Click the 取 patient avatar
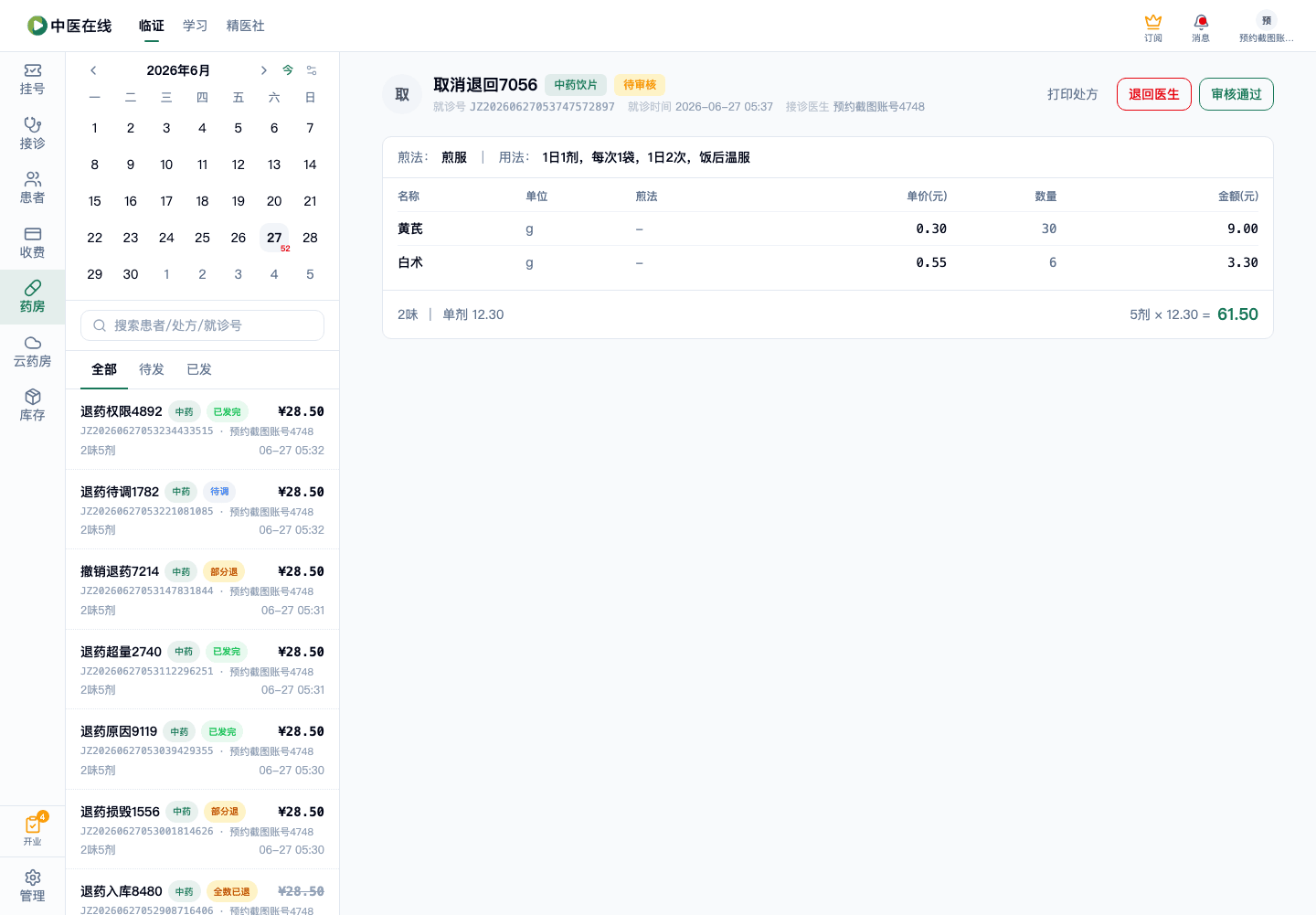This screenshot has width=1316, height=915. tap(402, 94)
